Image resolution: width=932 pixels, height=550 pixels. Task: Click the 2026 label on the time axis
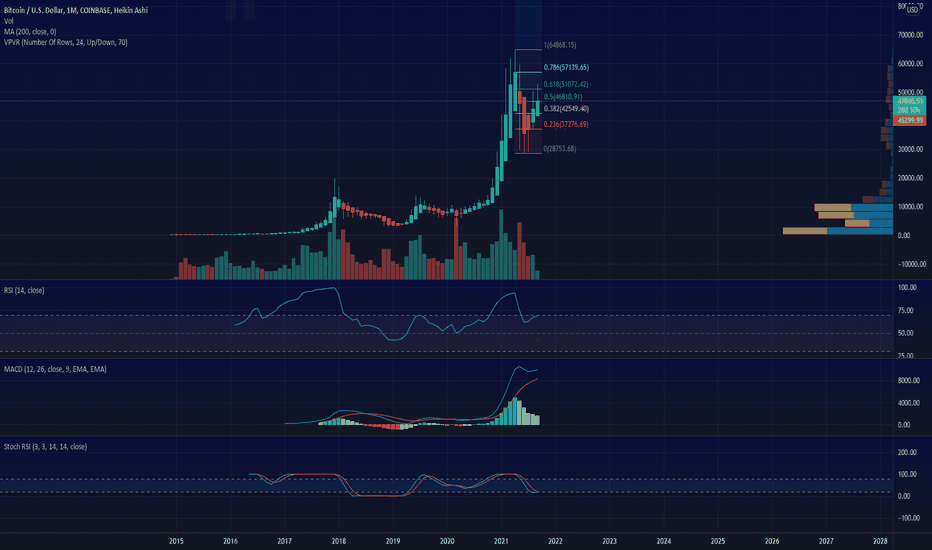coord(772,541)
